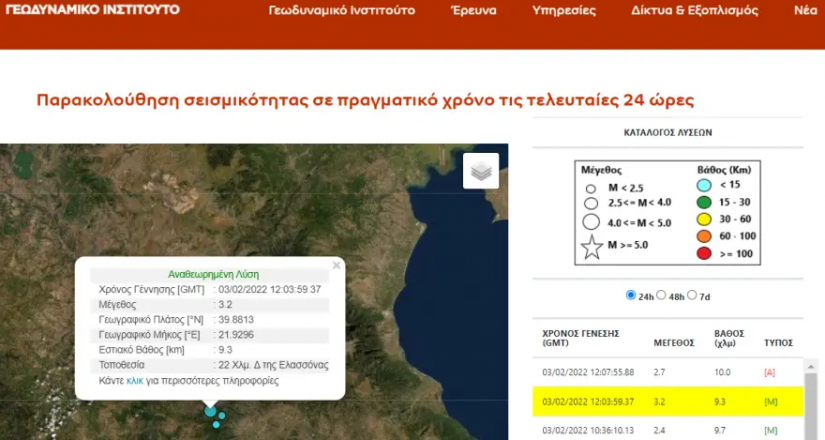Image resolution: width=825 pixels, height=440 pixels.
Task: Click the 'κλικ' link for more information
Action: 135,381
